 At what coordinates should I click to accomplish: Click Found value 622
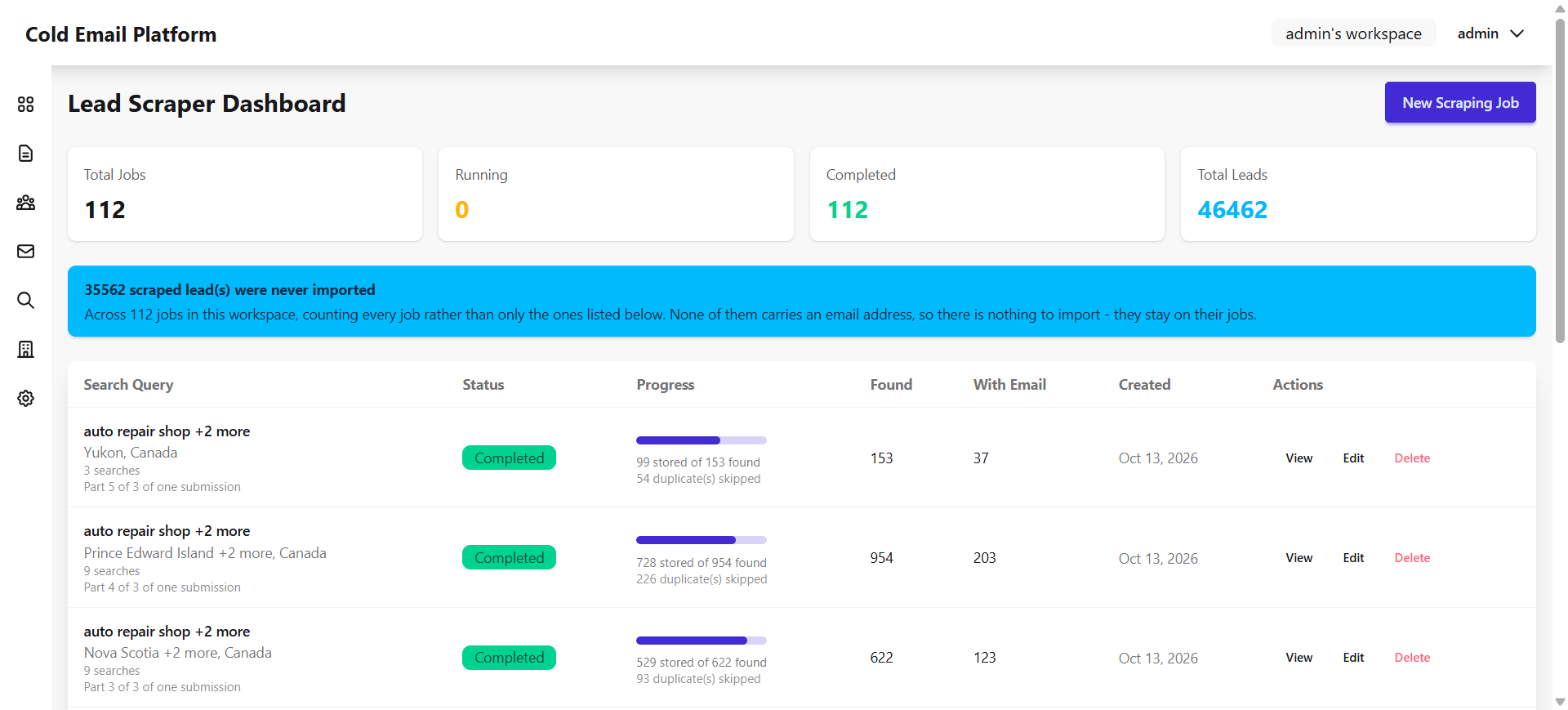click(x=881, y=658)
